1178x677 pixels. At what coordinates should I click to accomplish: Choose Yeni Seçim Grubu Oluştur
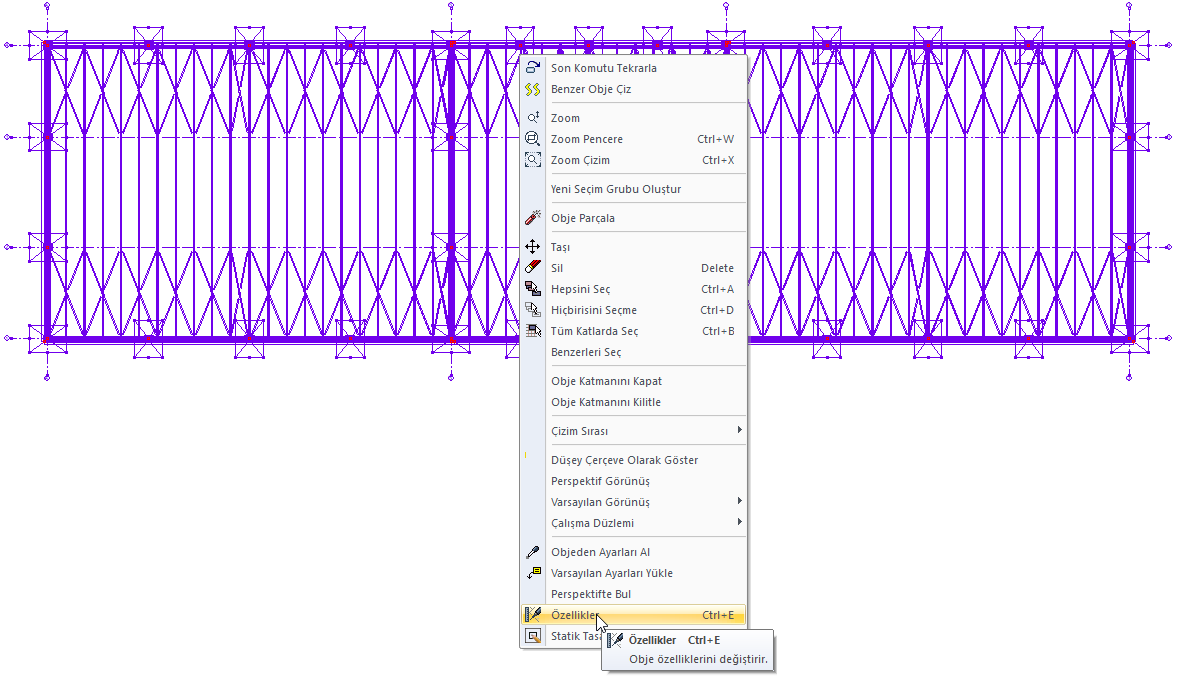633,189
